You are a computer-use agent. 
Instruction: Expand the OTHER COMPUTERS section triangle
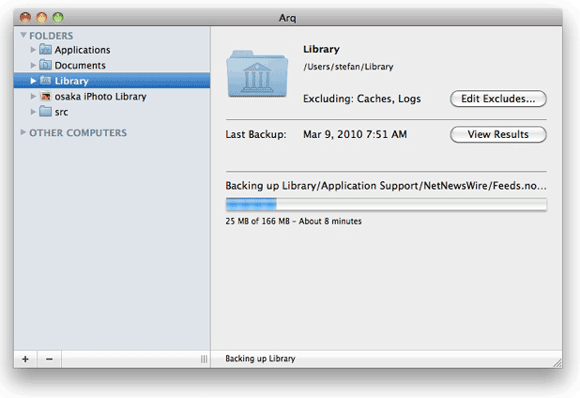pyautogui.click(x=23, y=132)
